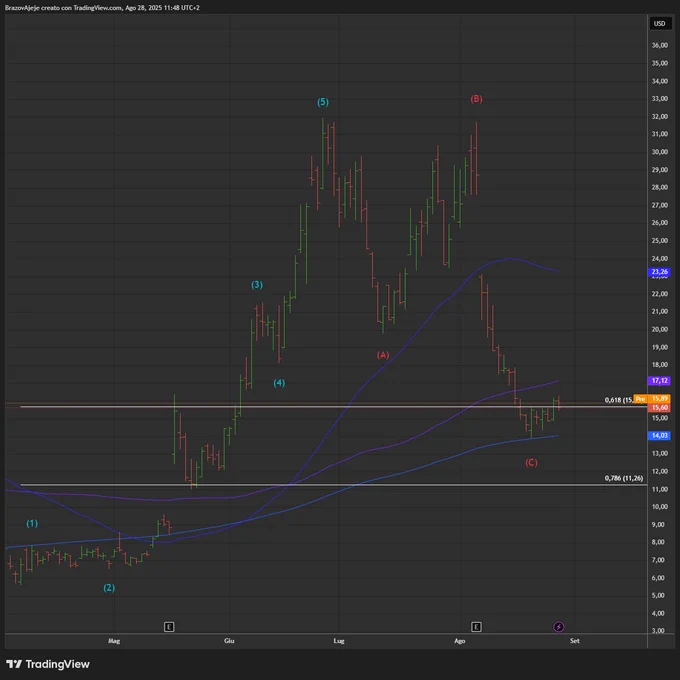
Task: Click the Giu label on time axis
Action: point(229,641)
